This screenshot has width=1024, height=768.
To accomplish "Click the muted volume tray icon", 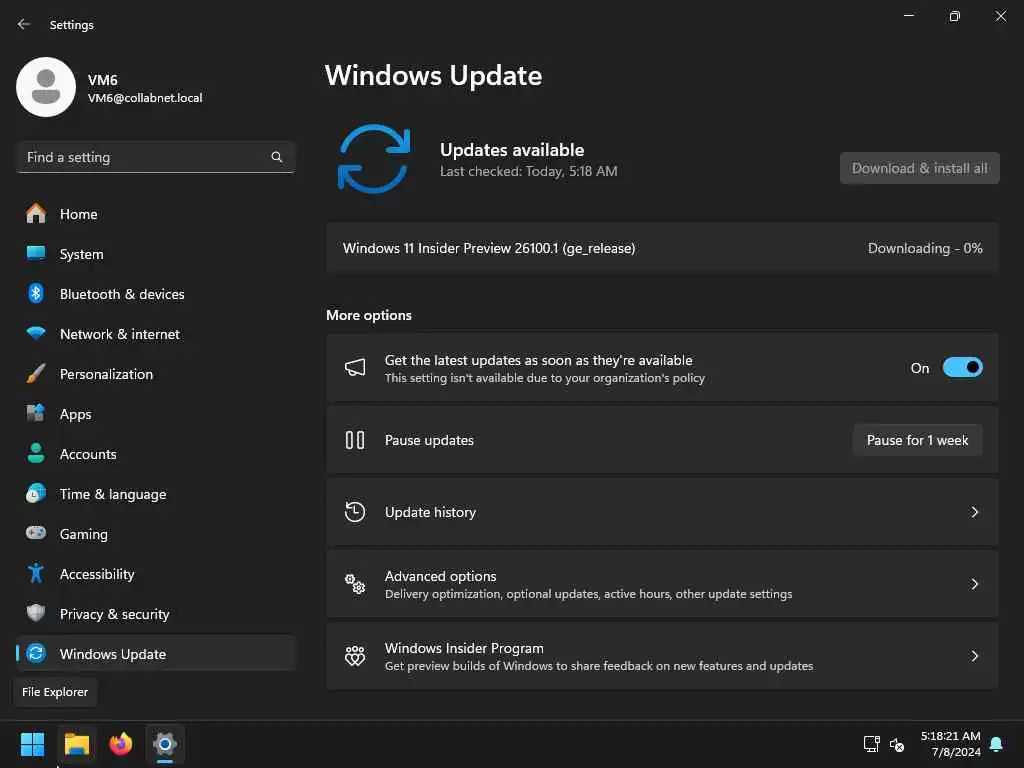I will click(x=897, y=744).
